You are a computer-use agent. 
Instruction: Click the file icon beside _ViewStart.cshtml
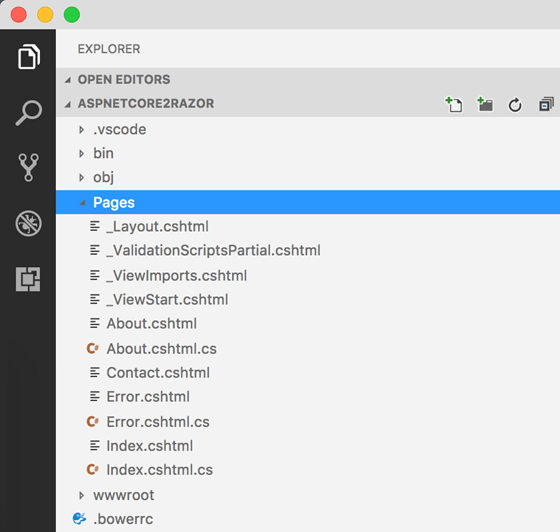(x=95, y=299)
